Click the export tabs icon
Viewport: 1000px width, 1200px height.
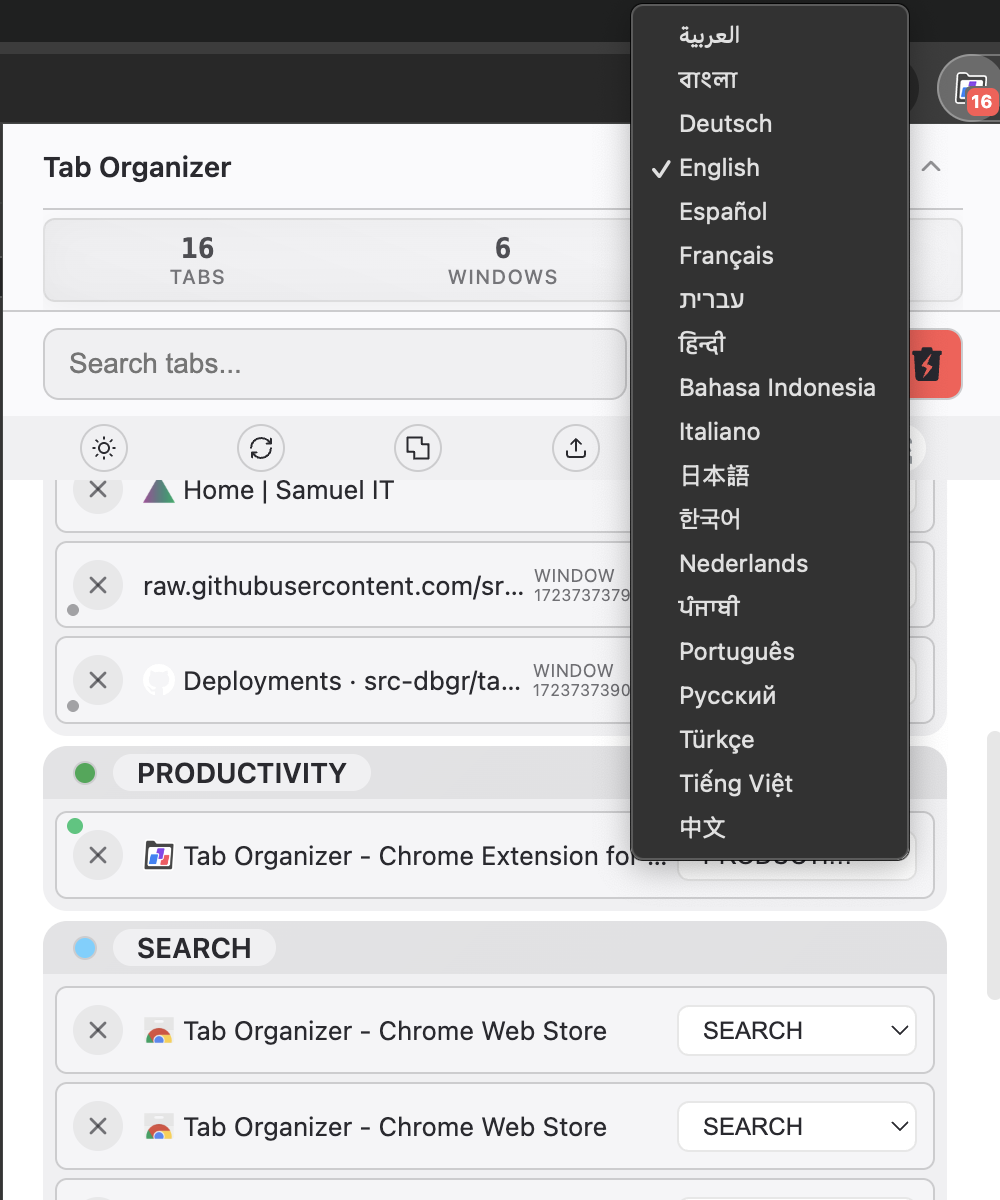575,448
